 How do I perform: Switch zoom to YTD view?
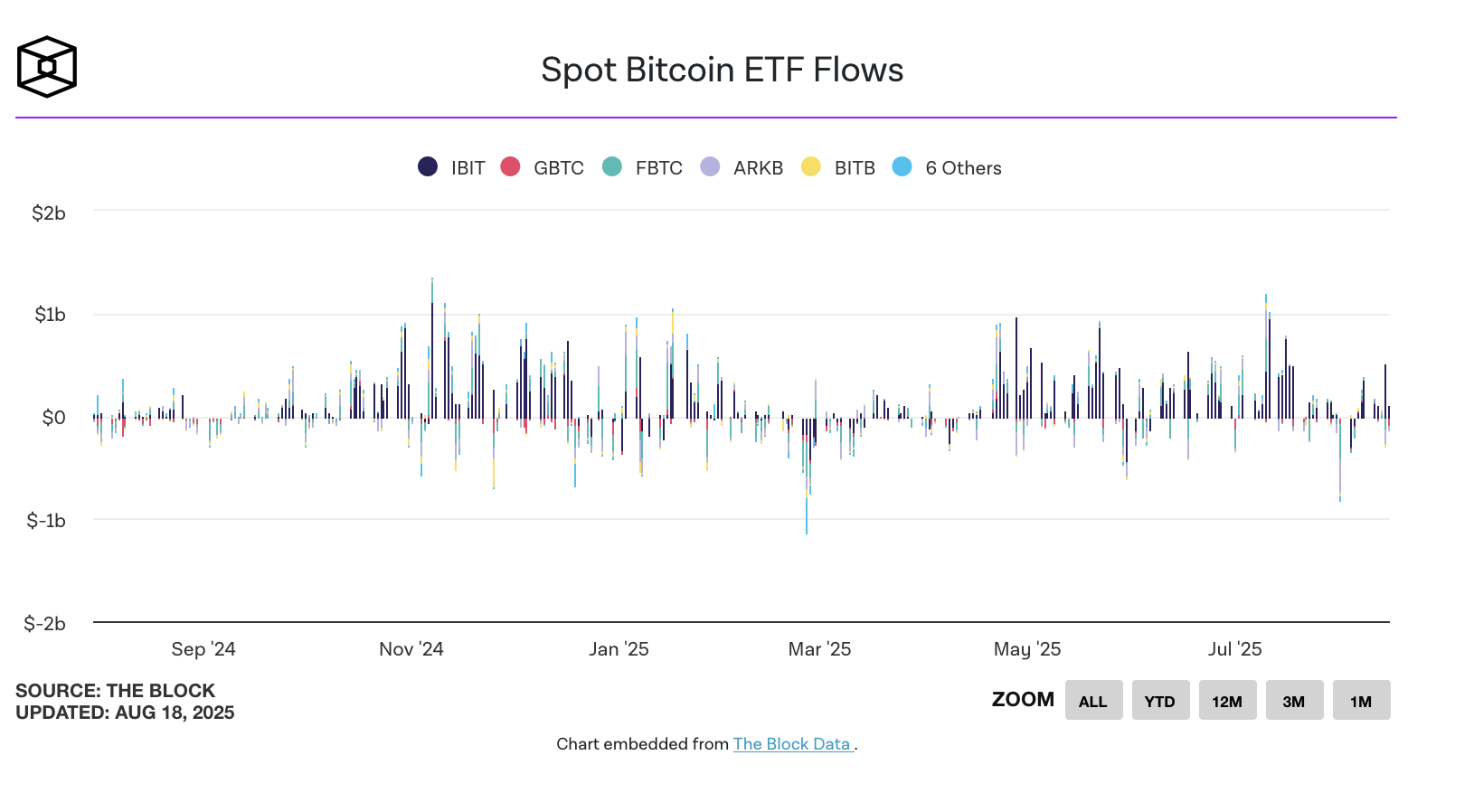(x=1160, y=700)
